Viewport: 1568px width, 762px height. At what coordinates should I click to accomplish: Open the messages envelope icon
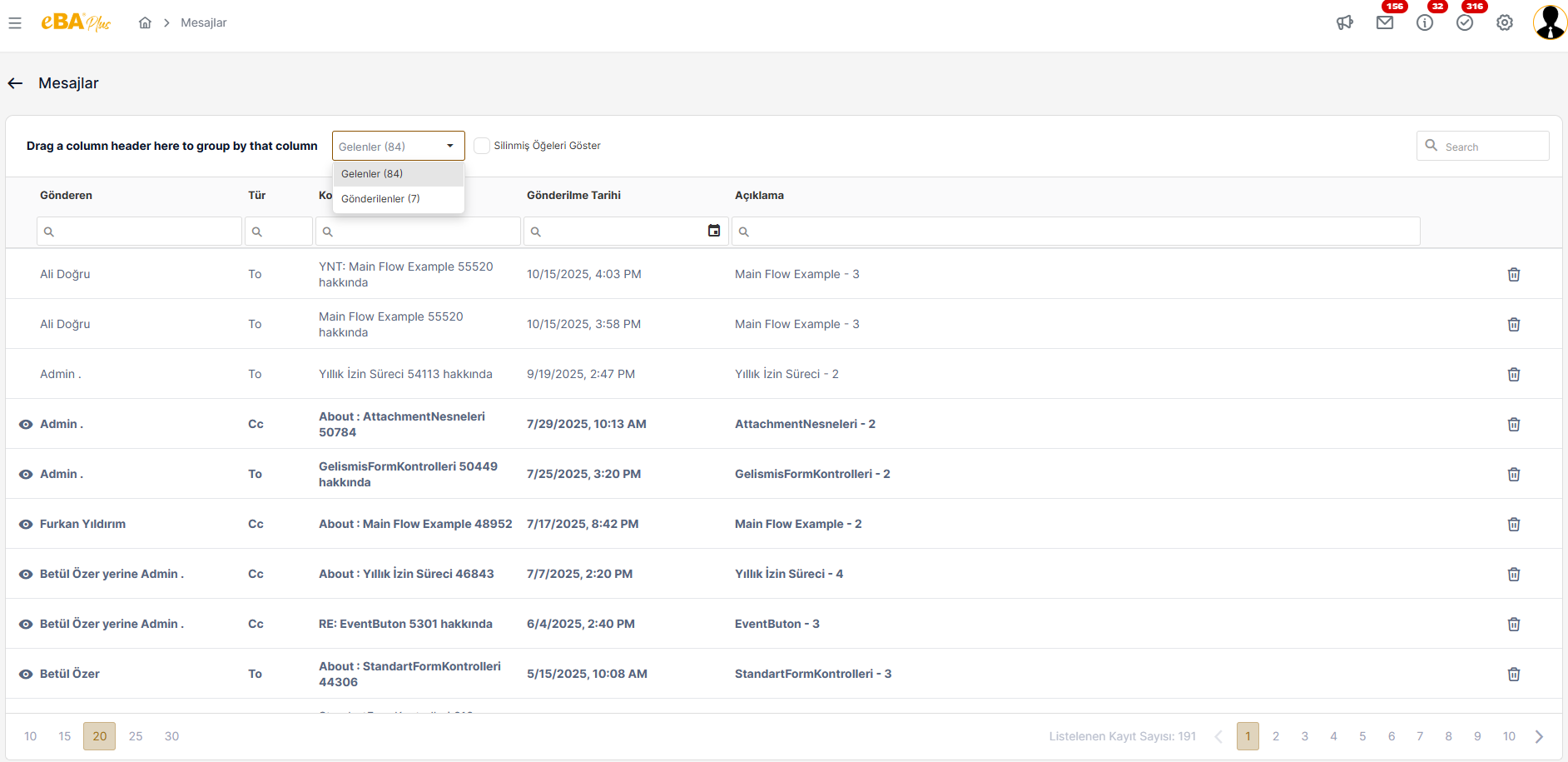click(1385, 23)
